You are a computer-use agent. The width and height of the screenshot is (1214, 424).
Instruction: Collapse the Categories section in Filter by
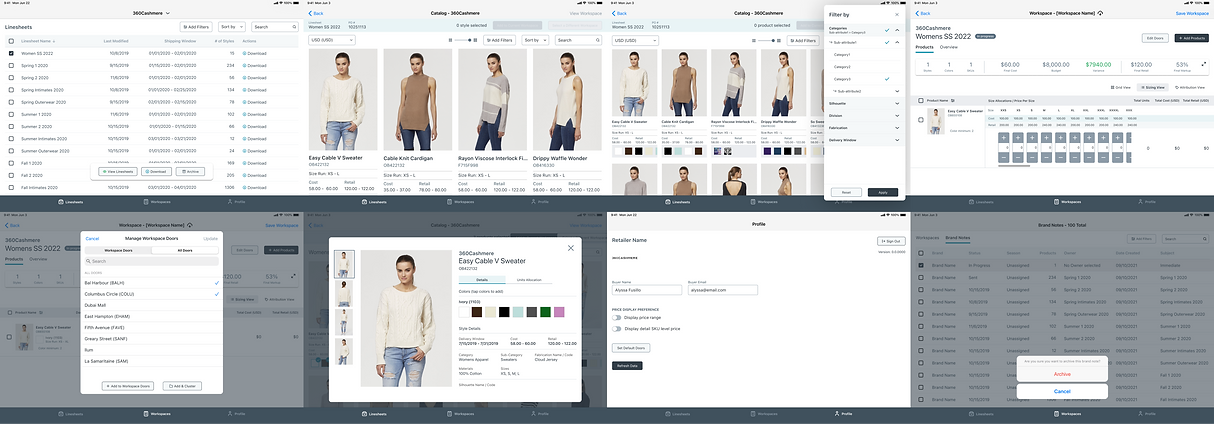896,31
